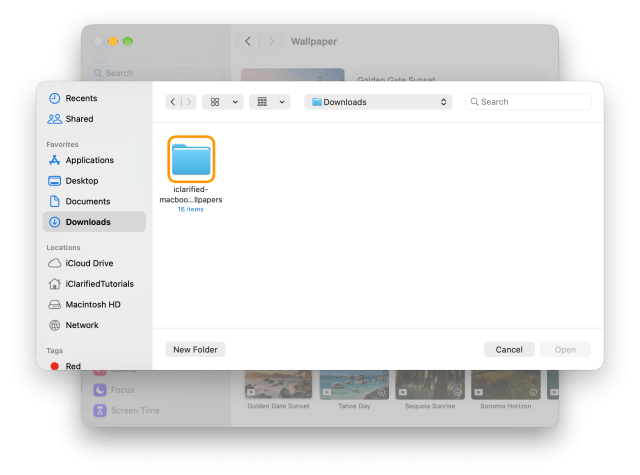
Task: Click the icon view grid button
Action: point(215,102)
